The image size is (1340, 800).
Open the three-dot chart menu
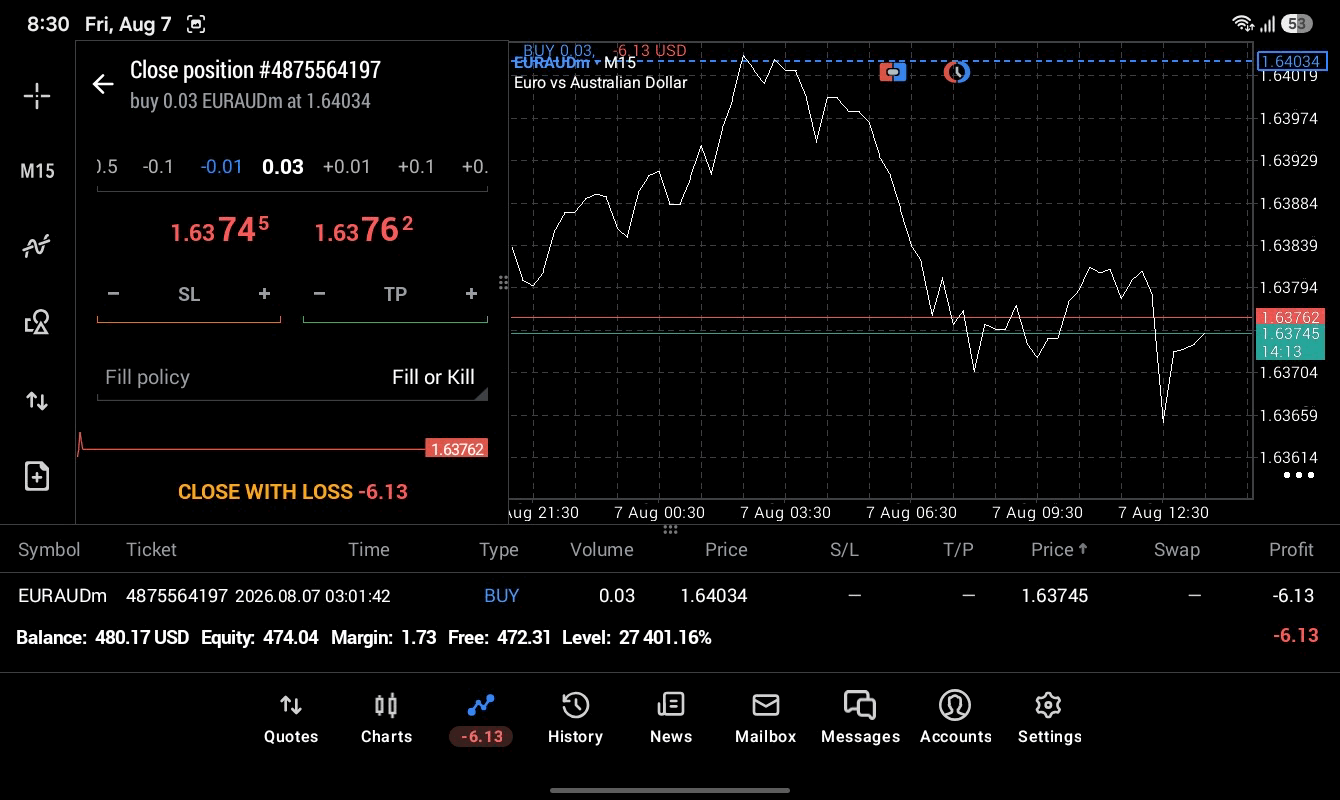1298,475
